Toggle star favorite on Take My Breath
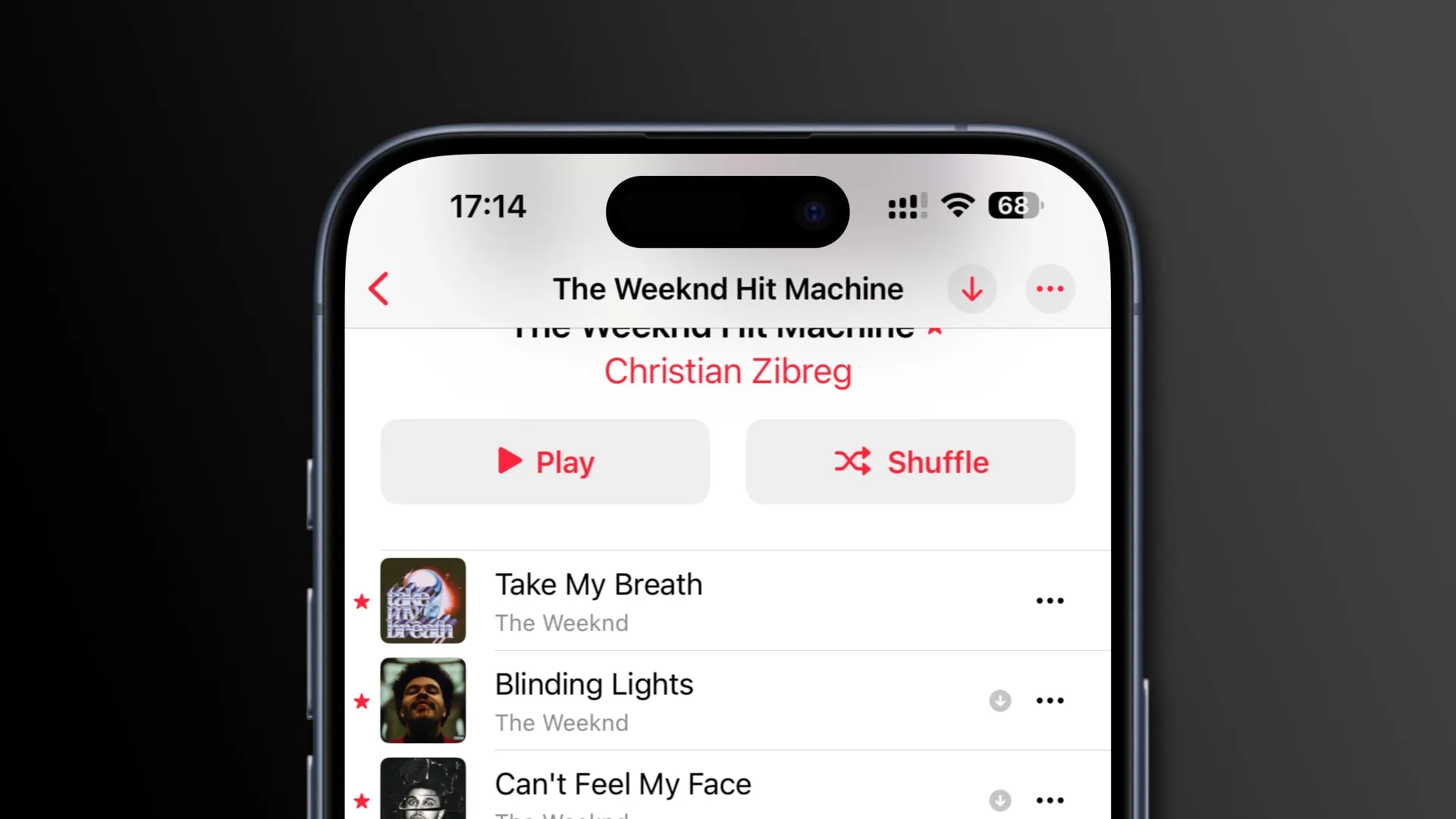1456x819 pixels. tap(362, 601)
